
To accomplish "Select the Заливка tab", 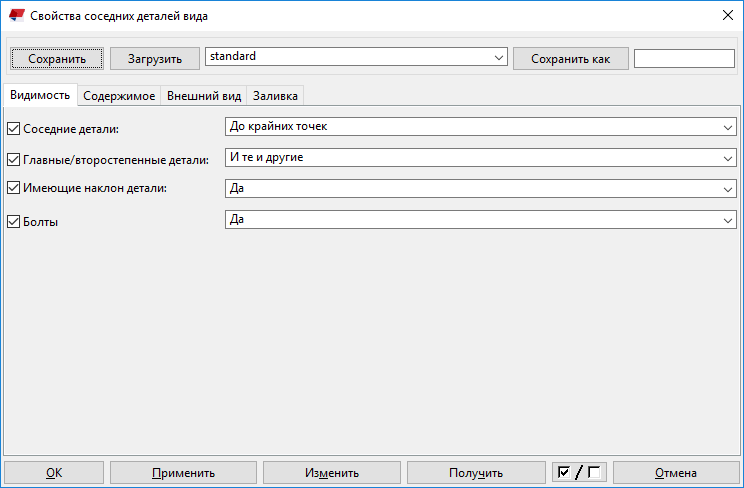I will pos(275,96).
